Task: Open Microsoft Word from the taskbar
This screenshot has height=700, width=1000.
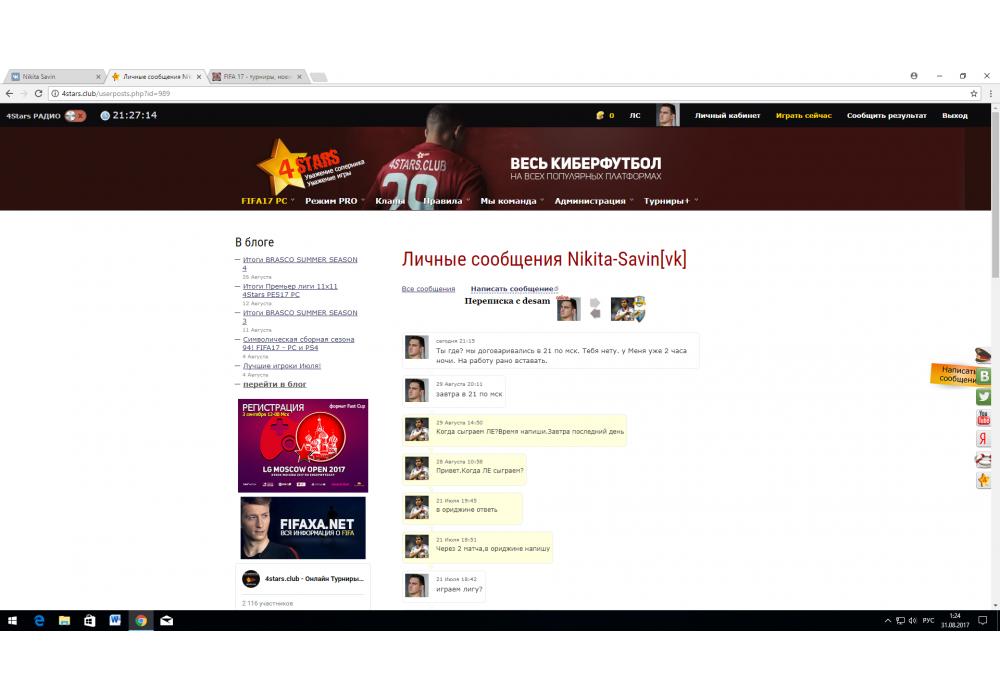Action: click(115, 621)
